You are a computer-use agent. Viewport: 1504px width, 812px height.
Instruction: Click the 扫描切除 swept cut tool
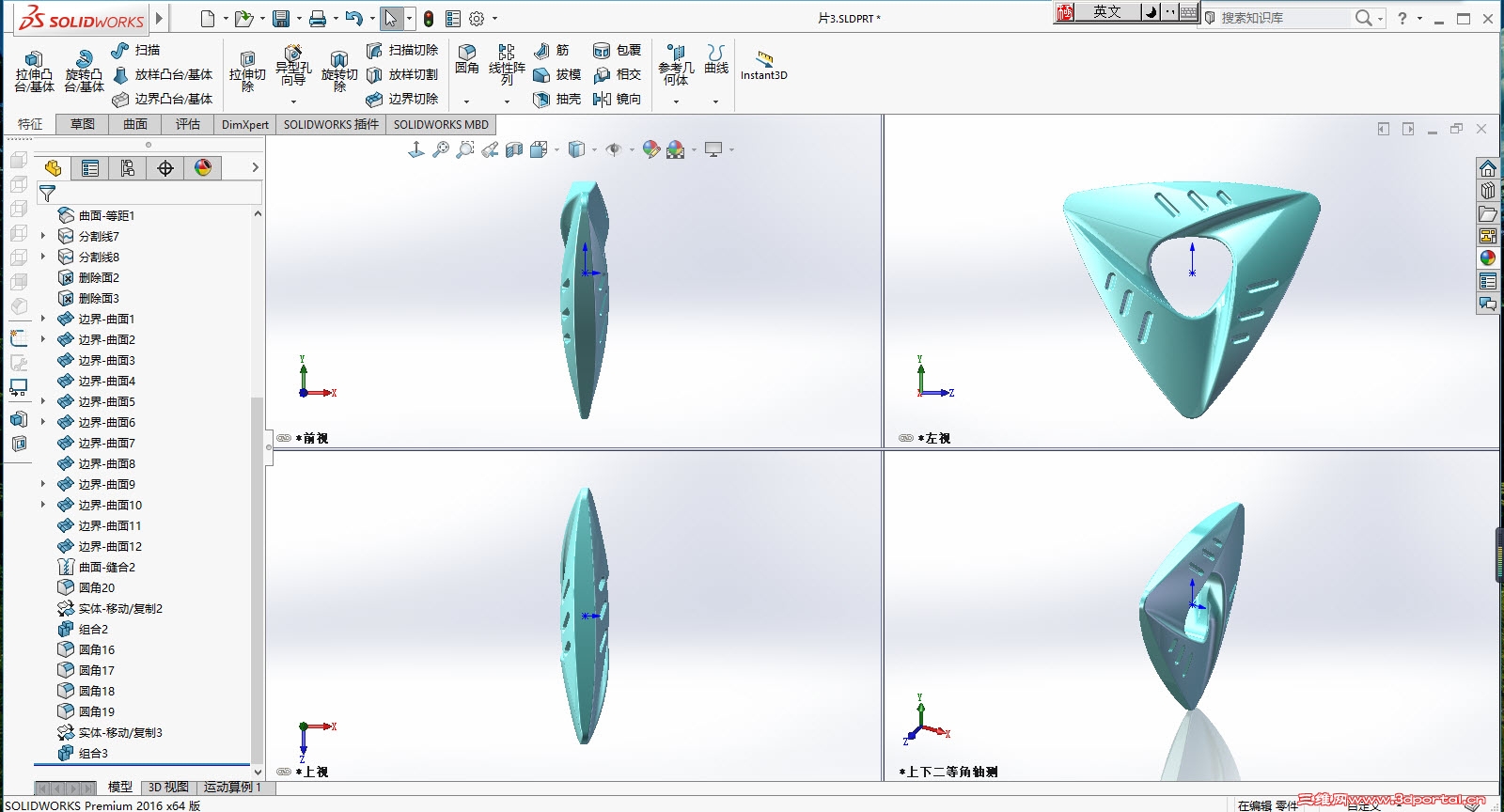pos(402,50)
